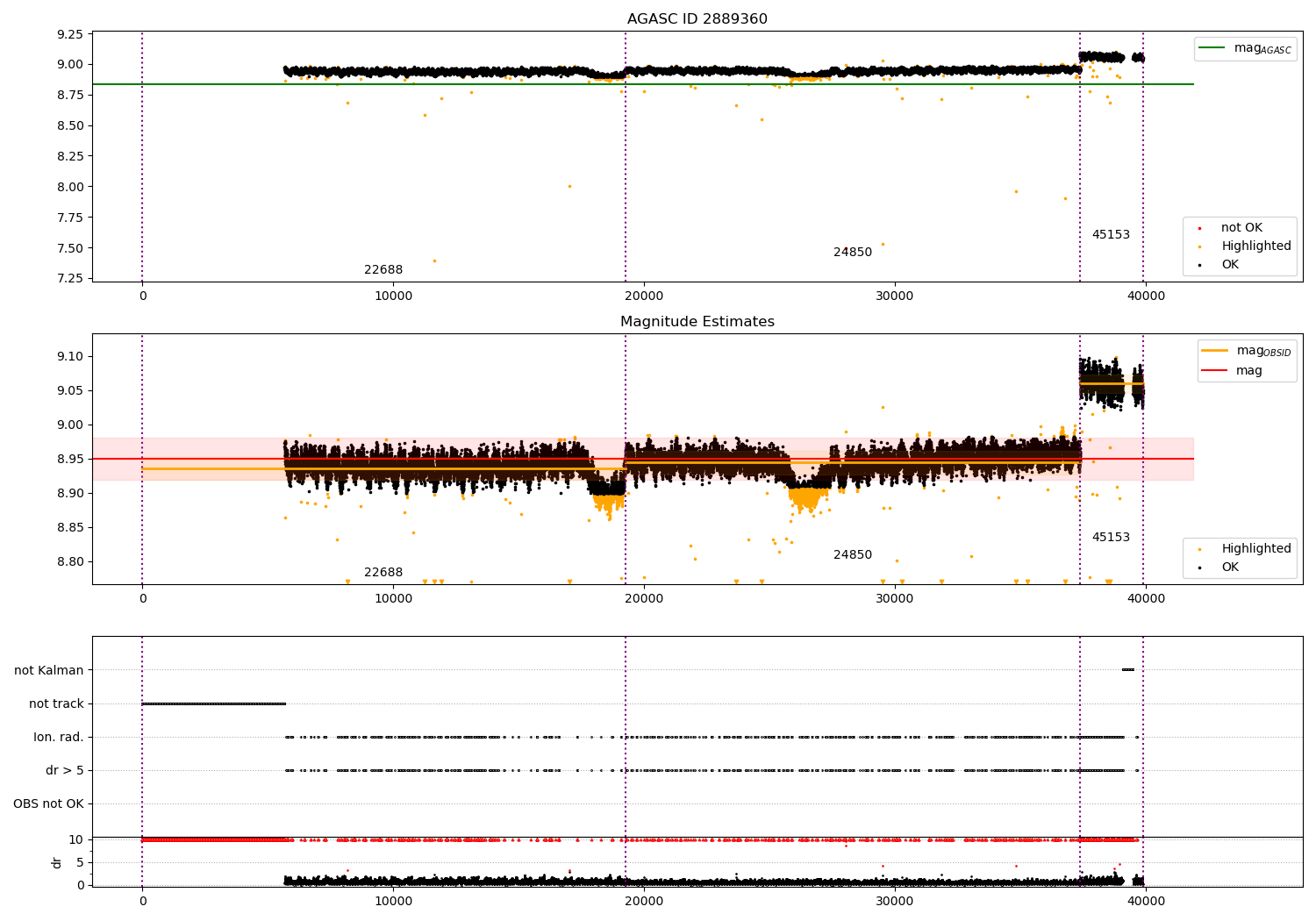The width and height of the screenshot is (1316, 921).
Task: Click '40000' x-axis tick under Magnitude Estimates plot
Action: [x=1146, y=599]
